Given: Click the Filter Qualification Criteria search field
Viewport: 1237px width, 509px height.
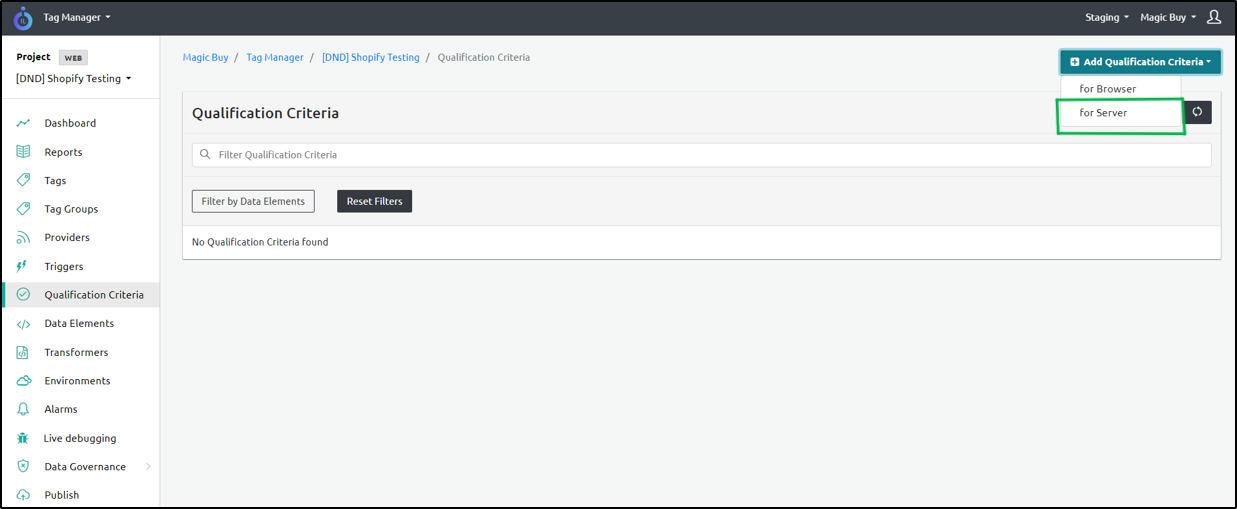Looking at the screenshot, I should 700,155.
